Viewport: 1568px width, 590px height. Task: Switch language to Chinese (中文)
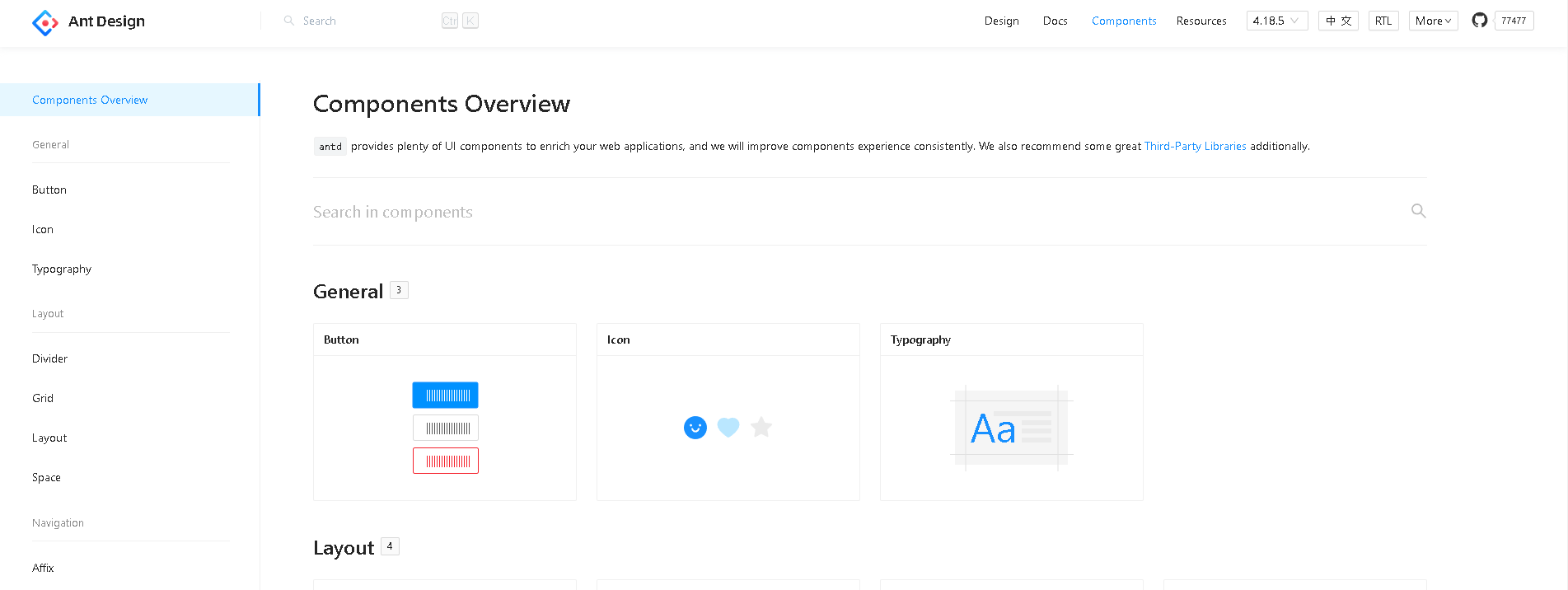(1338, 21)
